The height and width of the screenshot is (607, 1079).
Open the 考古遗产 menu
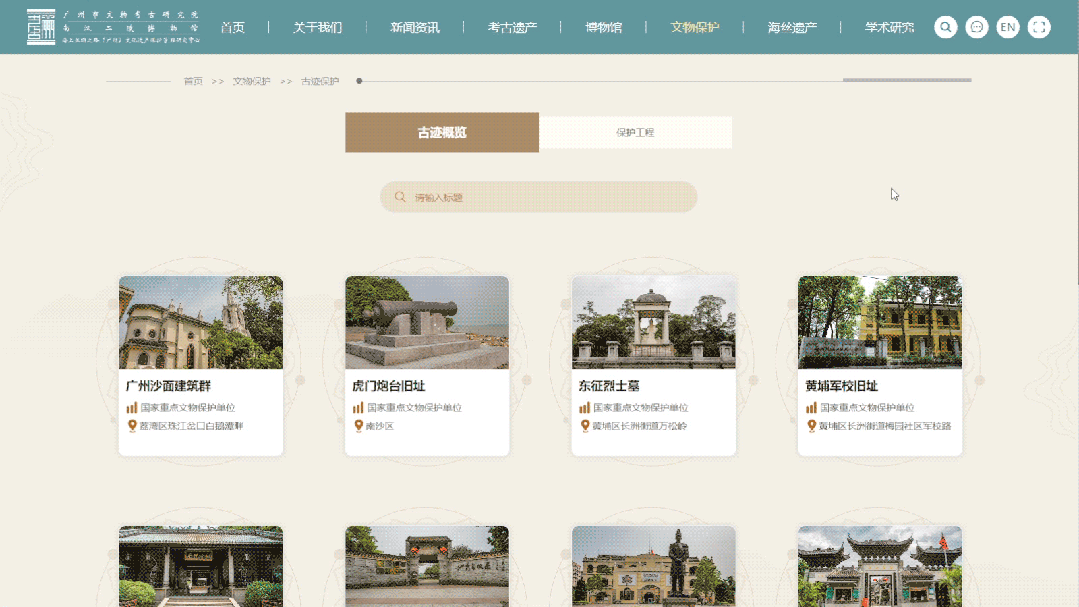[x=512, y=28]
